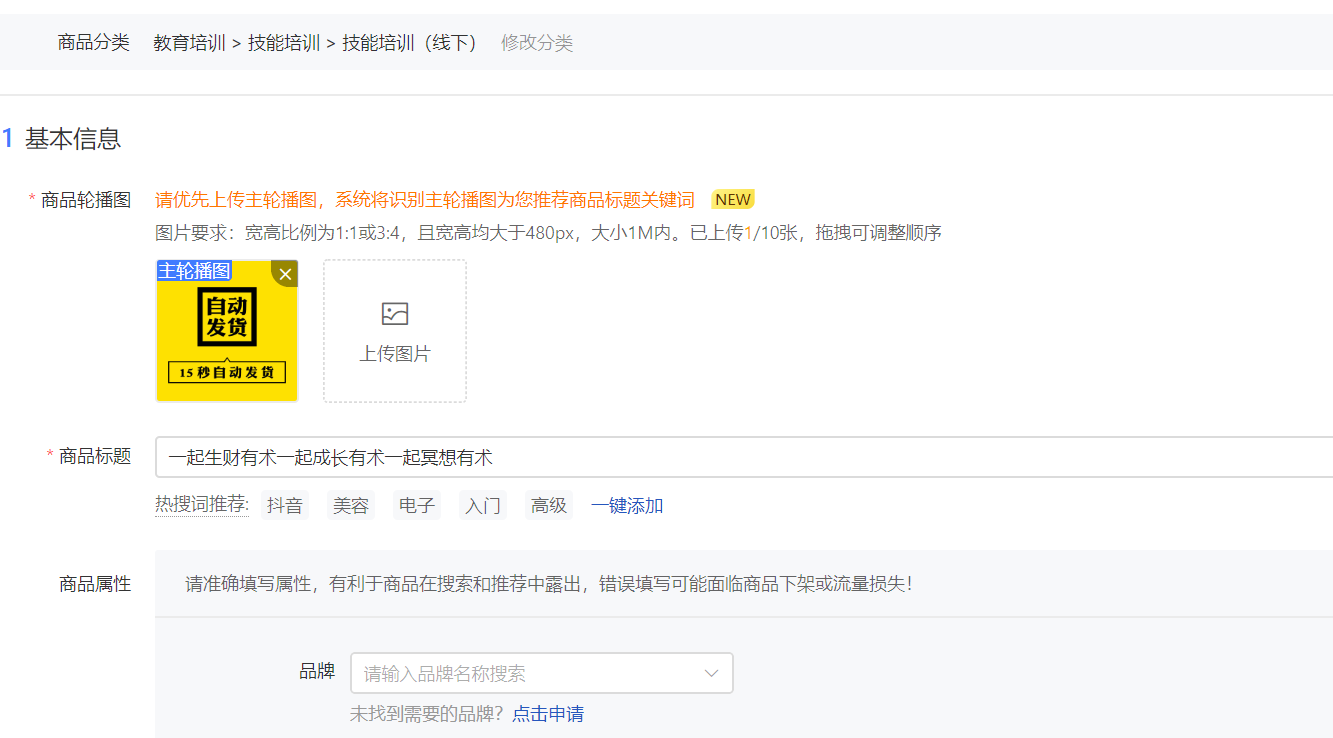Click the attribute accuracy notice text
Image resolution: width=1333 pixels, height=738 pixels.
(549, 583)
